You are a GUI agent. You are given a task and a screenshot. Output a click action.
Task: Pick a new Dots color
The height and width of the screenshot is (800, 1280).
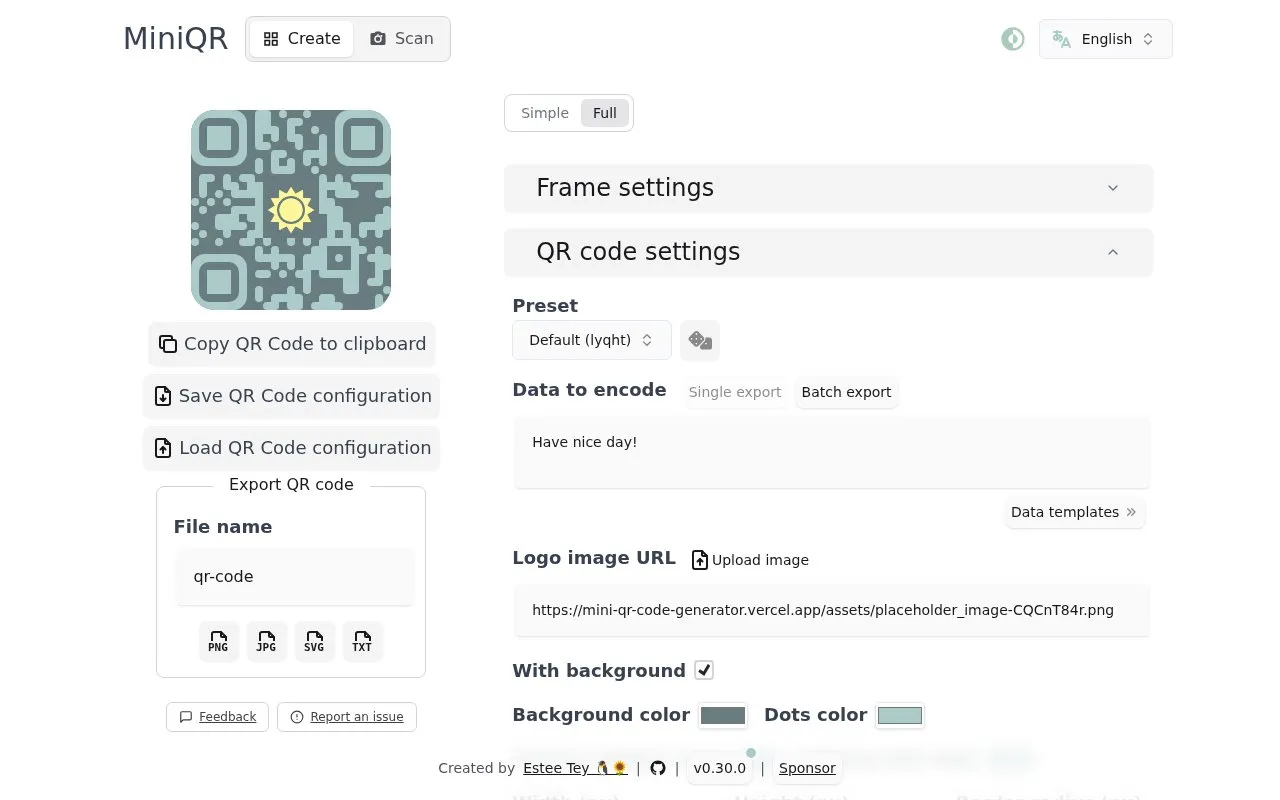click(x=899, y=715)
